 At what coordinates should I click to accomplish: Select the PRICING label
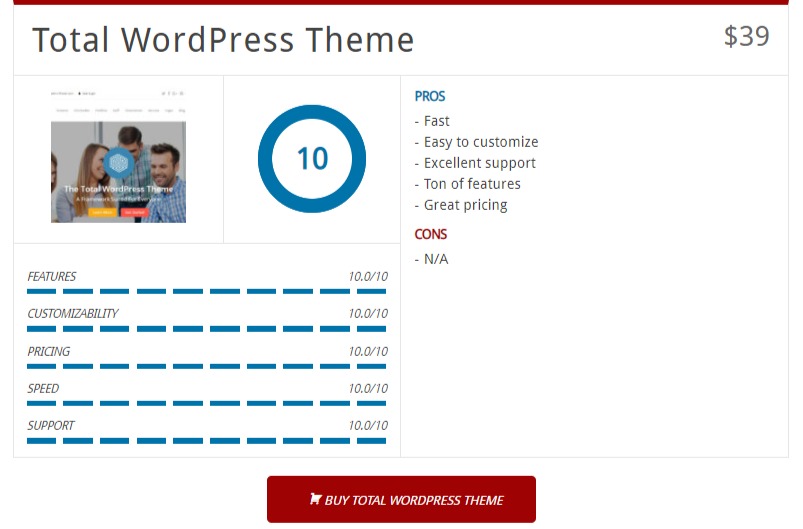[49, 351]
